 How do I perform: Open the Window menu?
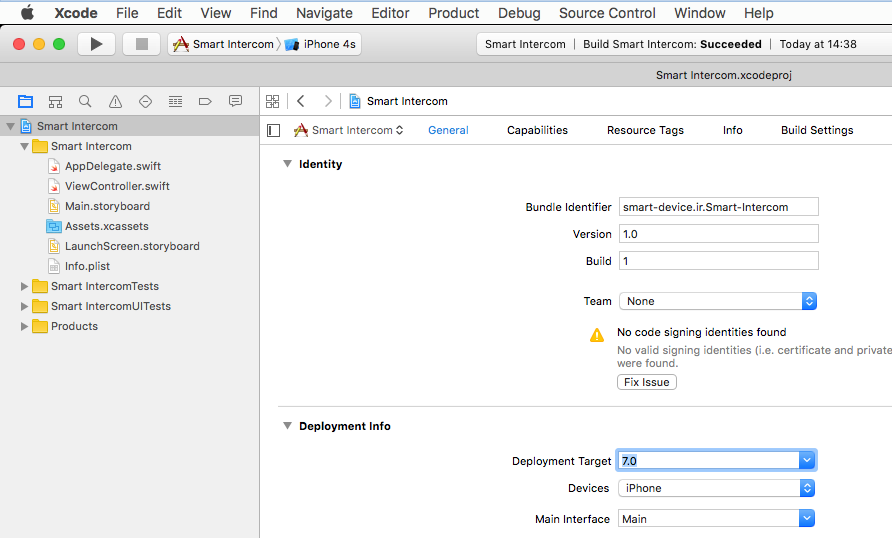[x=700, y=13]
